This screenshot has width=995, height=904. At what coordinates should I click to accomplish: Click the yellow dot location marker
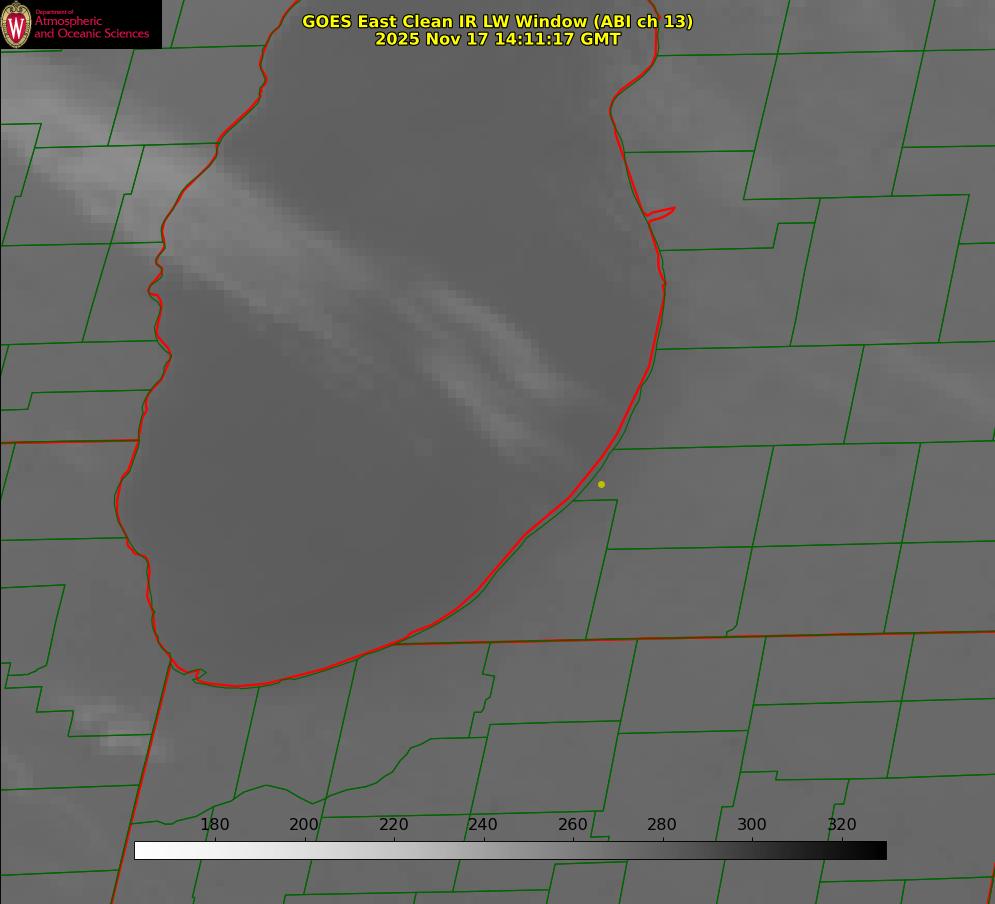point(601,484)
